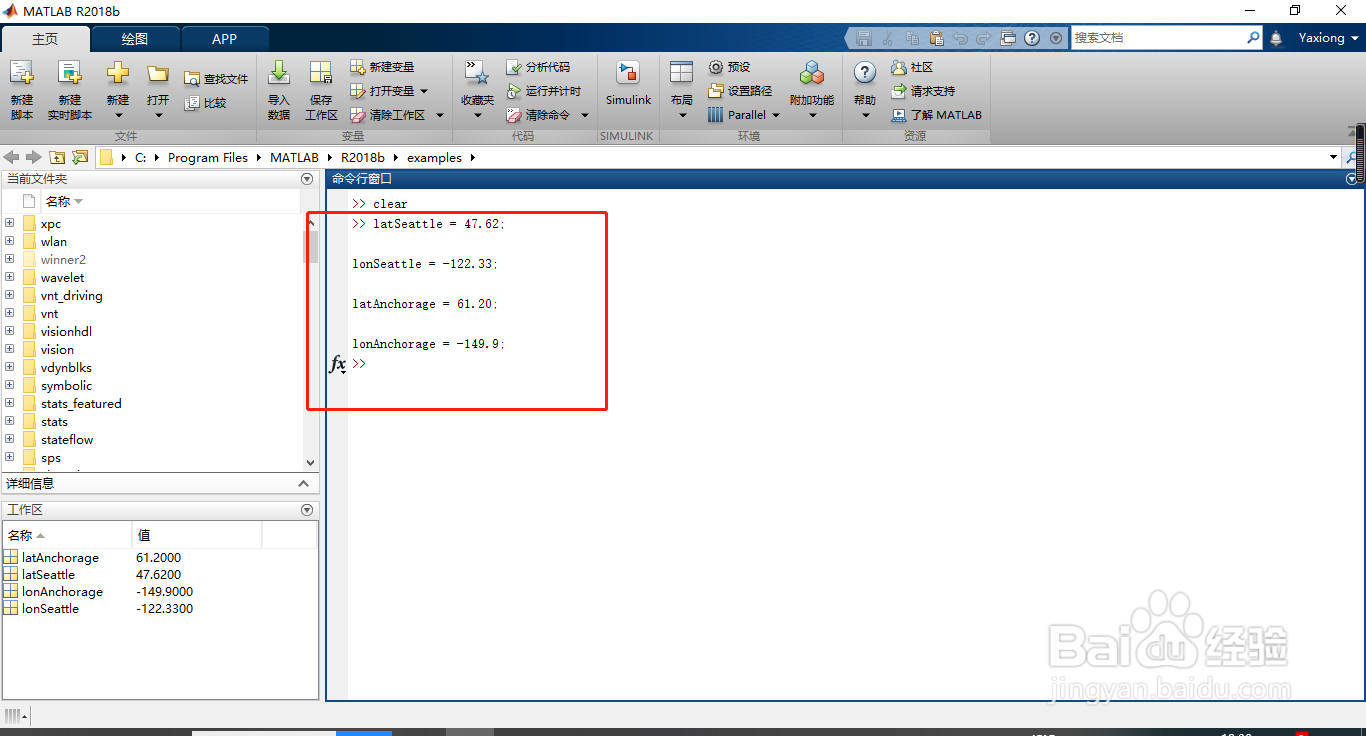
Task: Select variable lonSeattle in workspace
Action: point(50,608)
